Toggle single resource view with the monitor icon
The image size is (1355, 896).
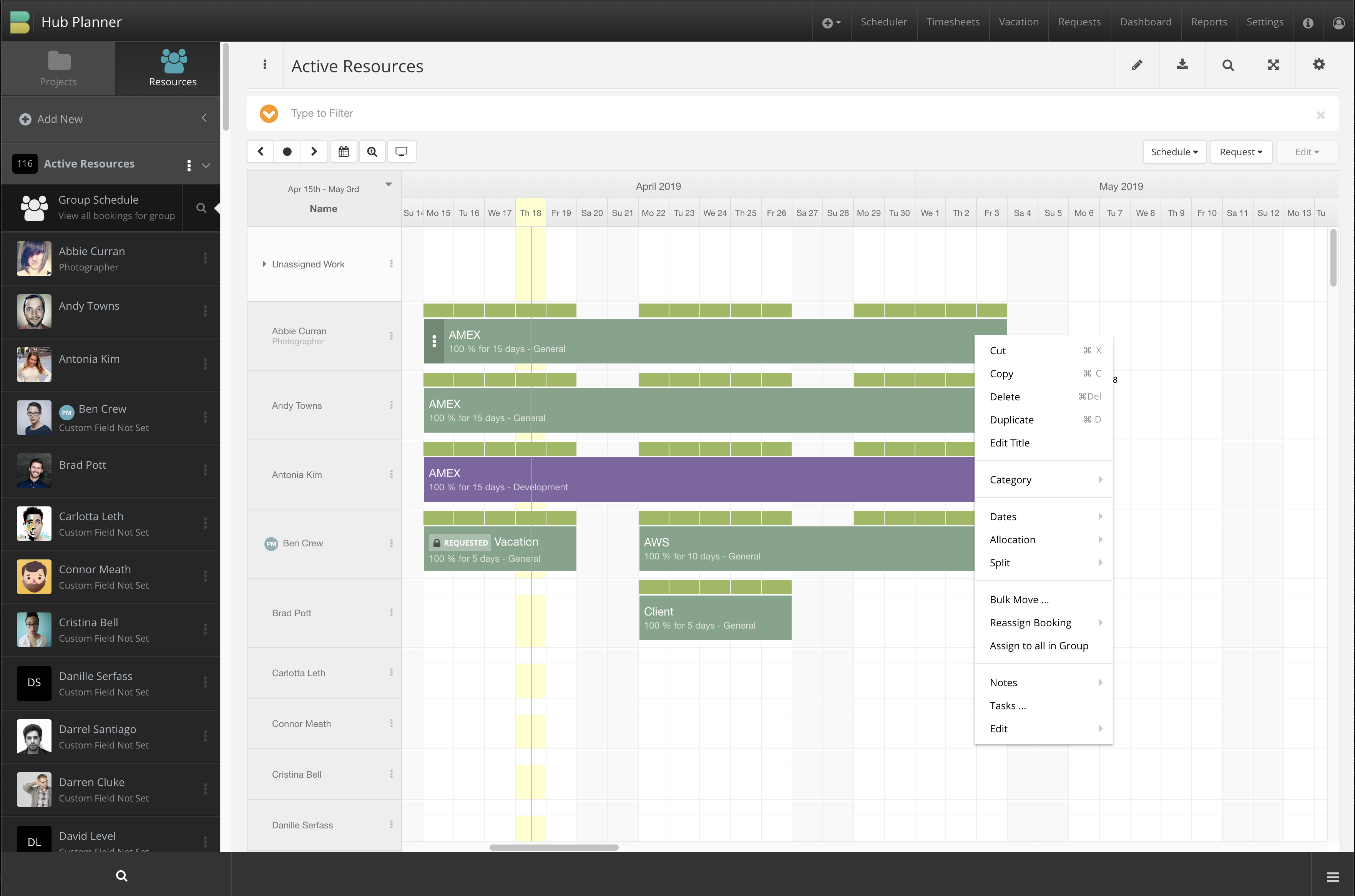[402, 151]
